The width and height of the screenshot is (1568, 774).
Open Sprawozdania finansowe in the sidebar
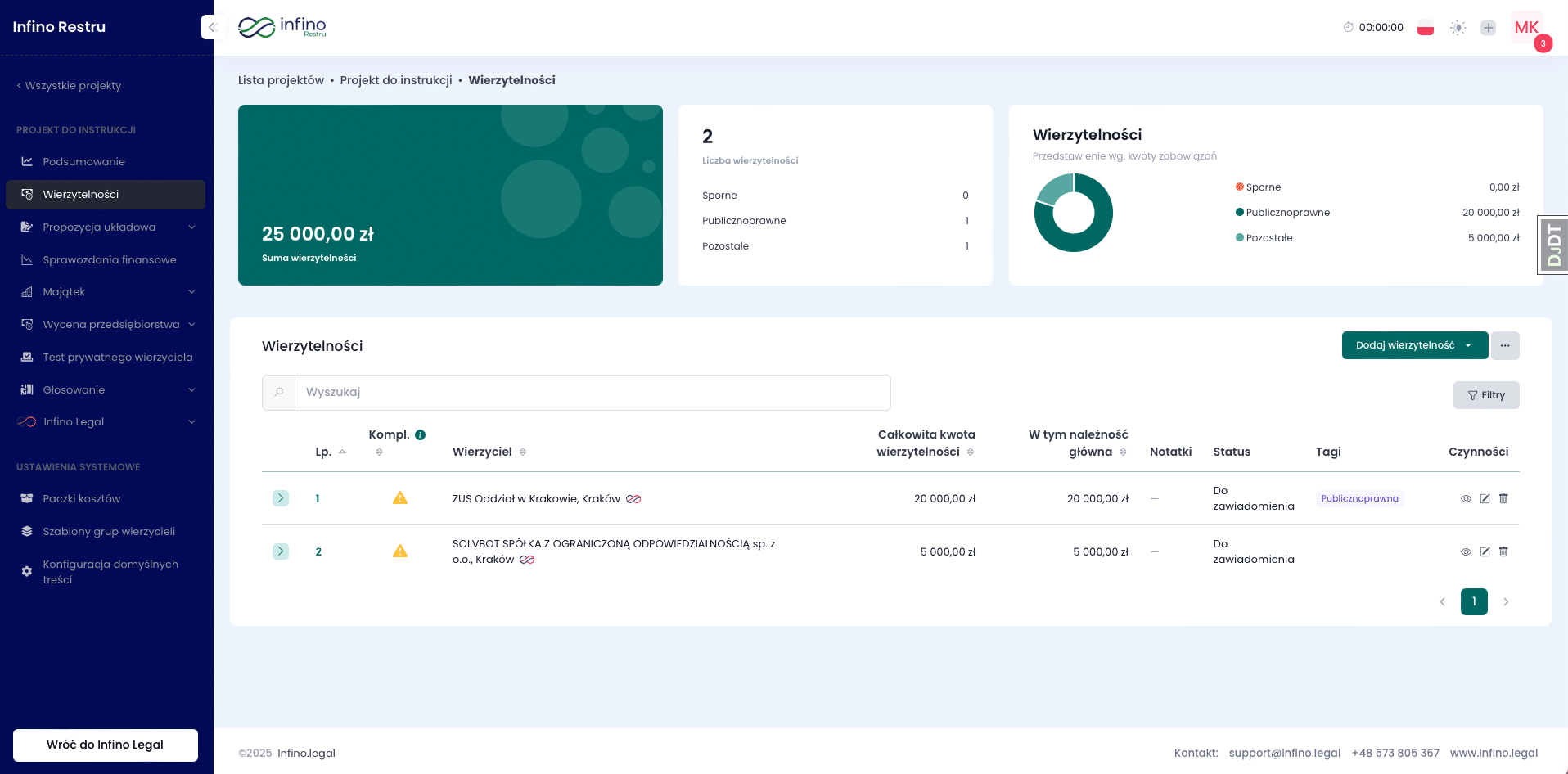(109, 259)
